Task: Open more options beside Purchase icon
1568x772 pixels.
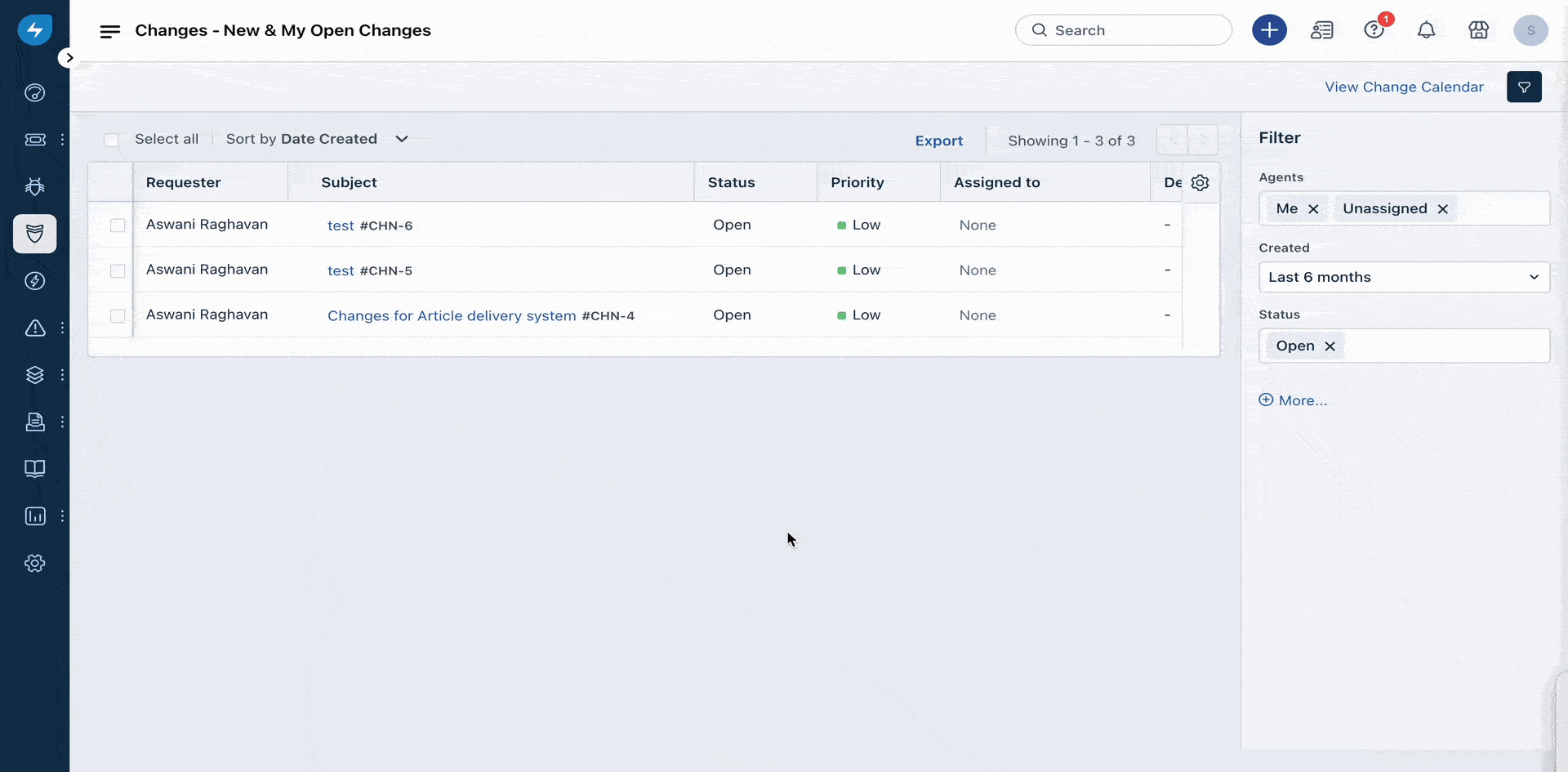Action: coord(62,422)
